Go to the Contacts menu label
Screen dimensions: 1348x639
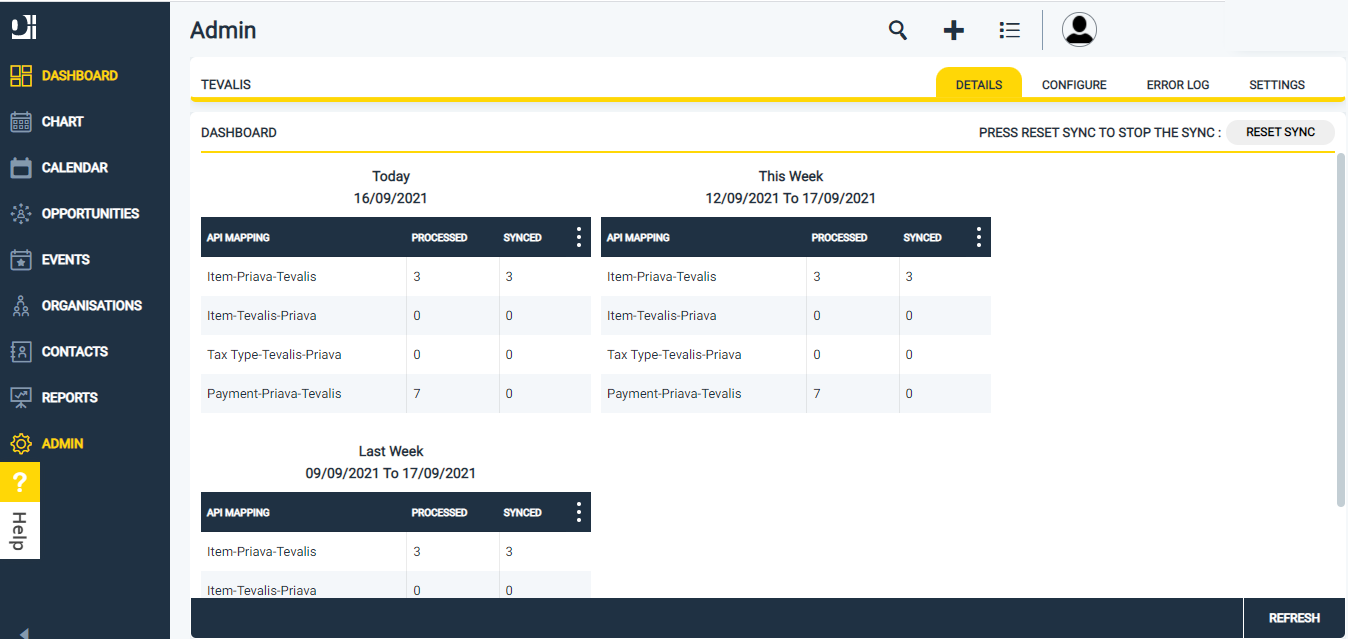pos(75,352)
